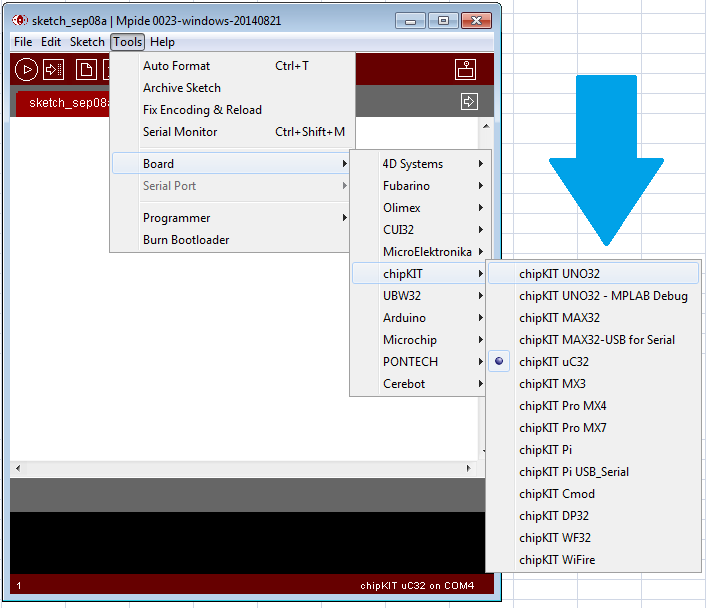Screen dimensions: 706x608
Task: Choose Archive Sketch menu entry
Action: pyautogui.click(x=230, y=88)
